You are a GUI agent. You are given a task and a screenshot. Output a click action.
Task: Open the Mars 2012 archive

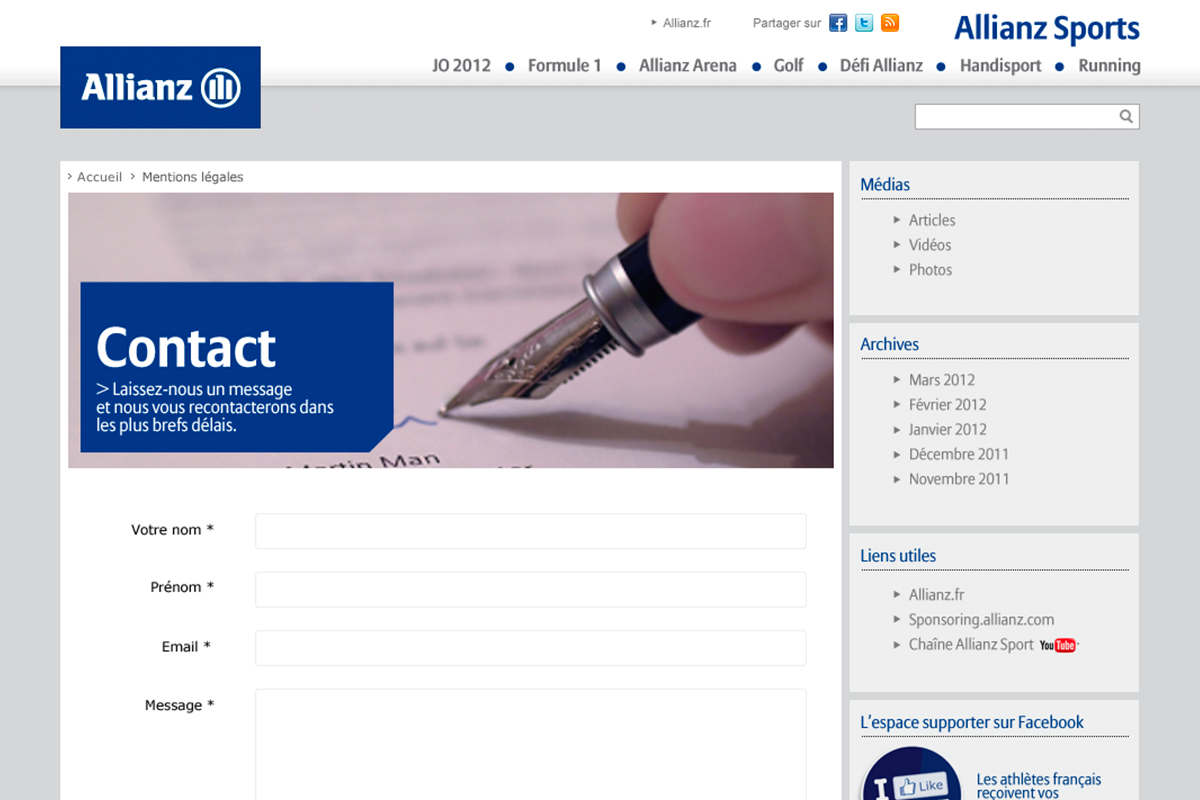(x=941, y=380)
